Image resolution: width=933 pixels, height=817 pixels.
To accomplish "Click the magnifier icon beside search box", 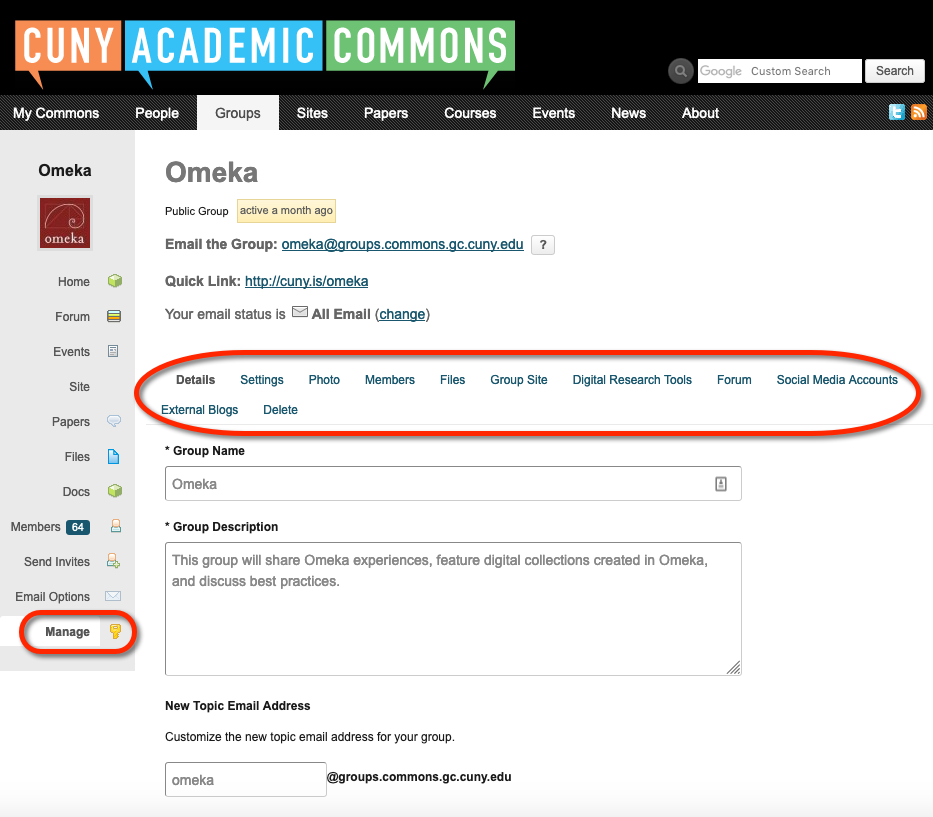I will tap(681, 71).
